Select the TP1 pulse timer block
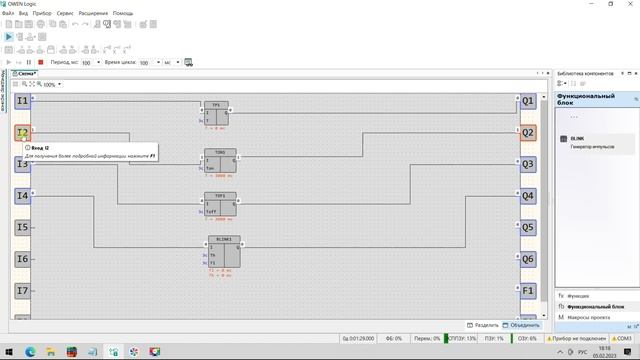The height and width of the screenshot is (360, 640). coord(216,113)
